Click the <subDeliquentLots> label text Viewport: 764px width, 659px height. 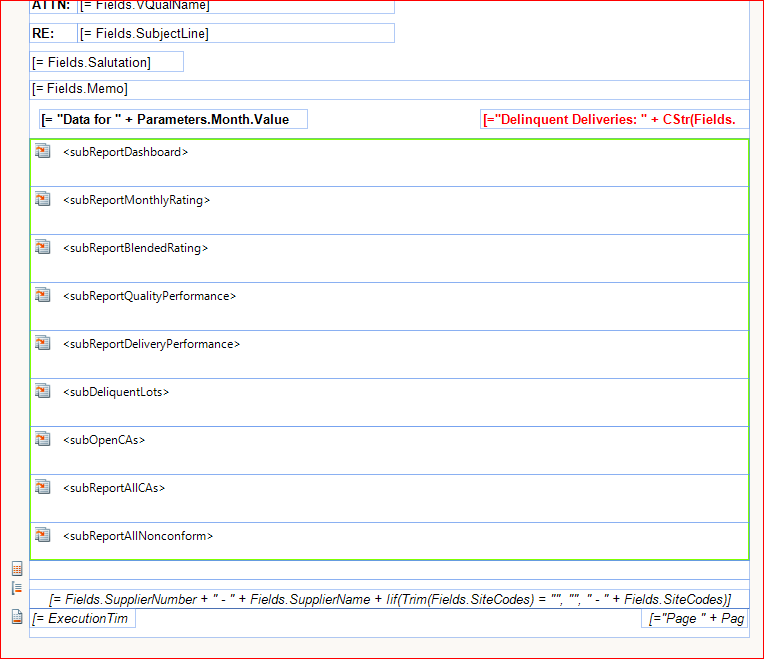[x=116, y=392]
